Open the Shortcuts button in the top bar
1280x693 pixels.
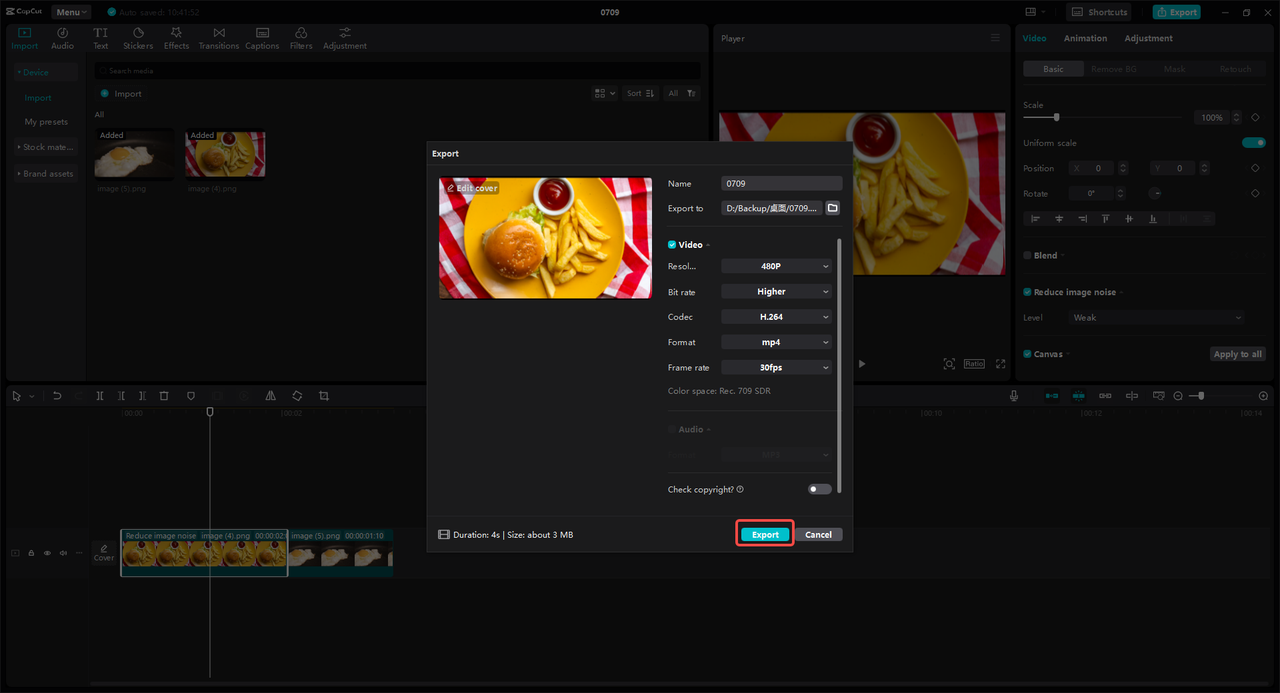(x=1100, y=12)
